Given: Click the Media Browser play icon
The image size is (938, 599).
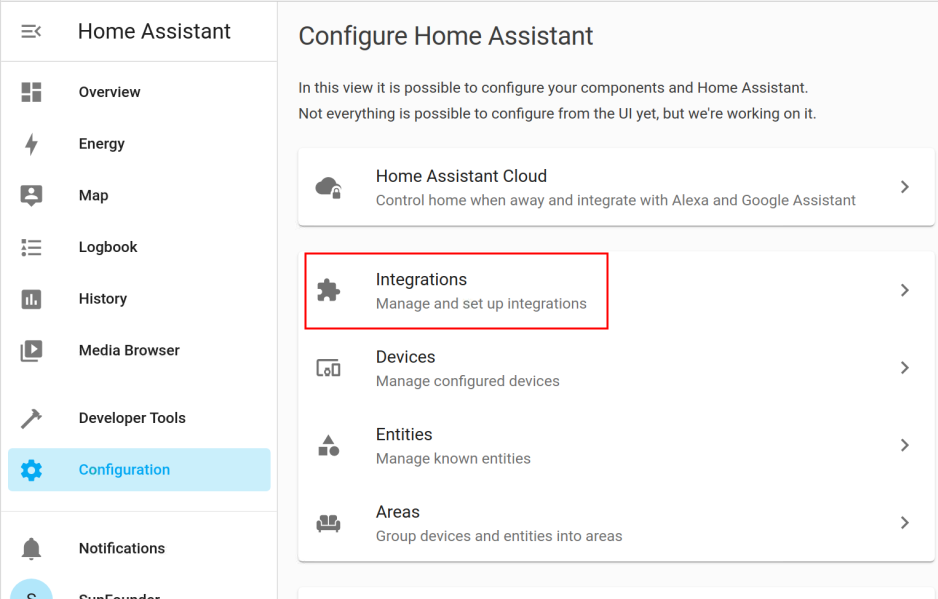Looking at the screenshot, I should [31, 351].
